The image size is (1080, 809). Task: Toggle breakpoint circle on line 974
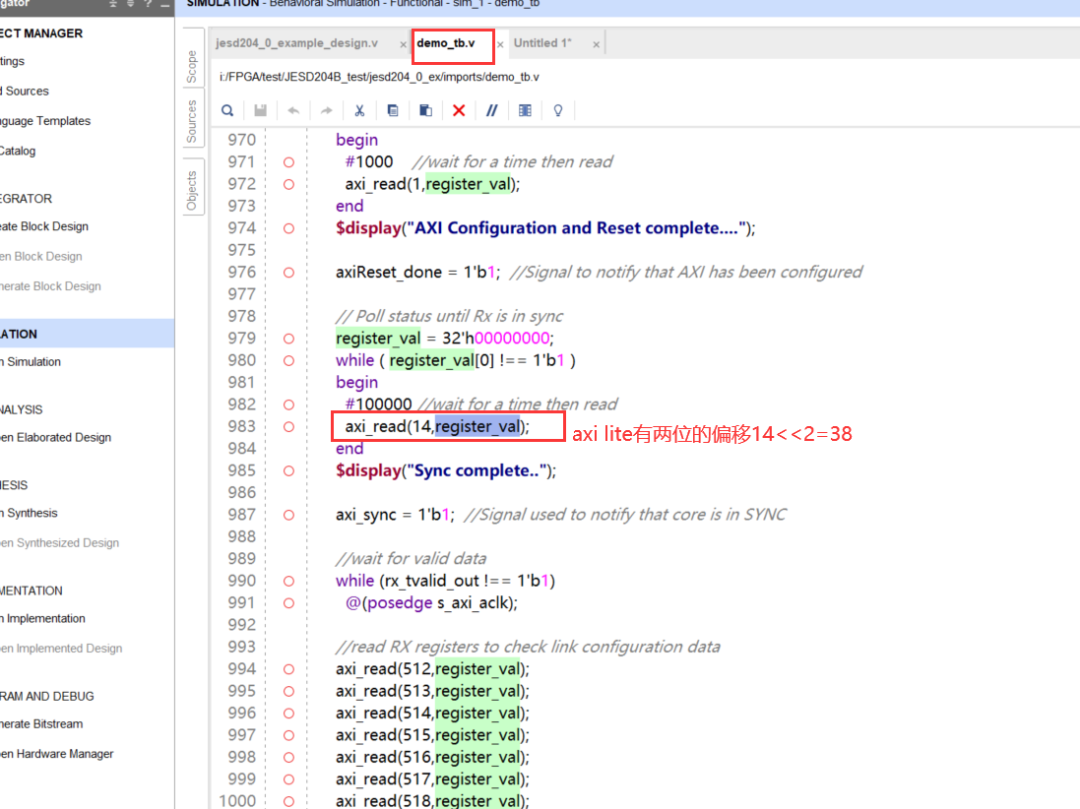[289, 229]
